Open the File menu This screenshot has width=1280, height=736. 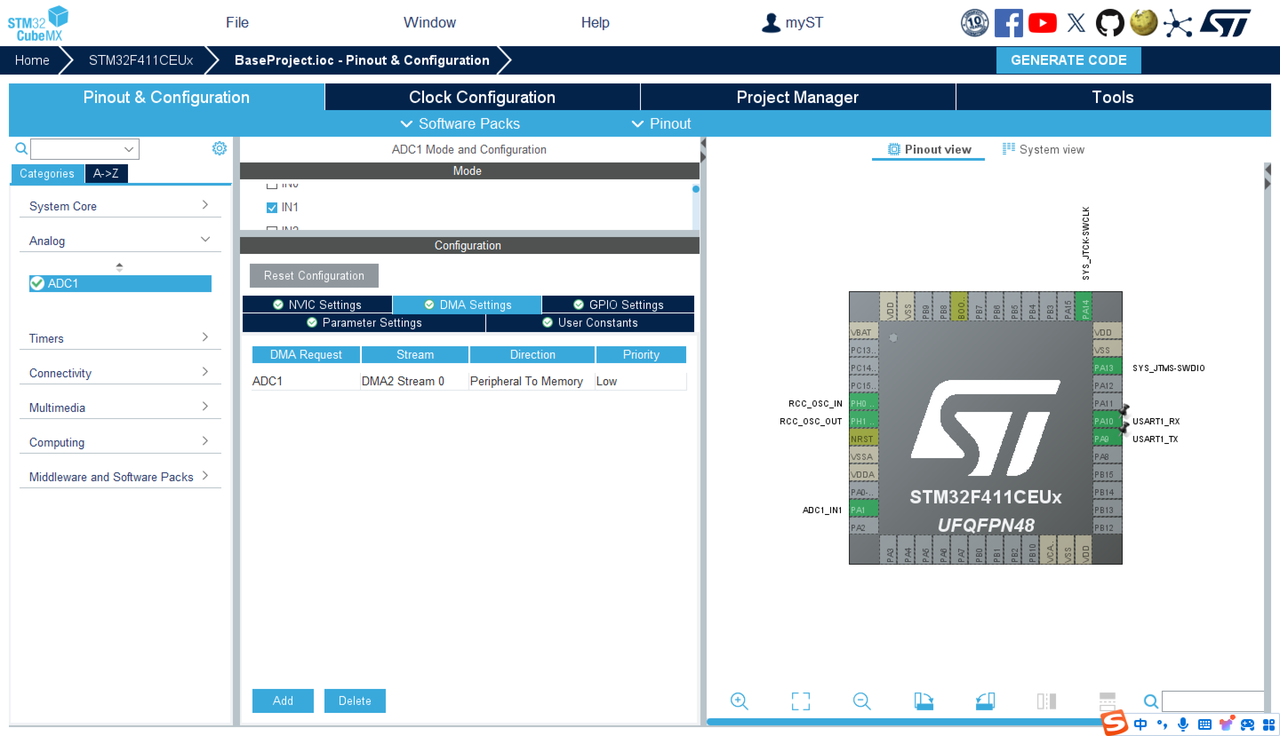237,22
